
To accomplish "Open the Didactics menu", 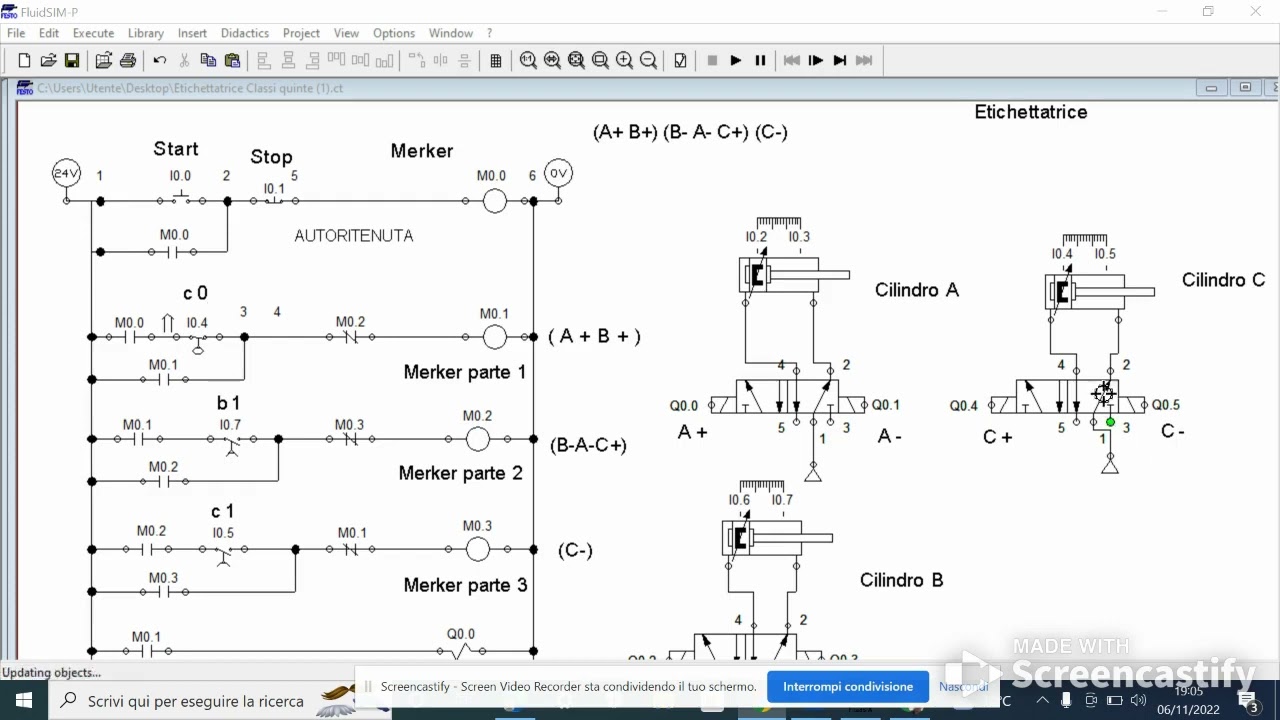I will (x=245, y=33).
